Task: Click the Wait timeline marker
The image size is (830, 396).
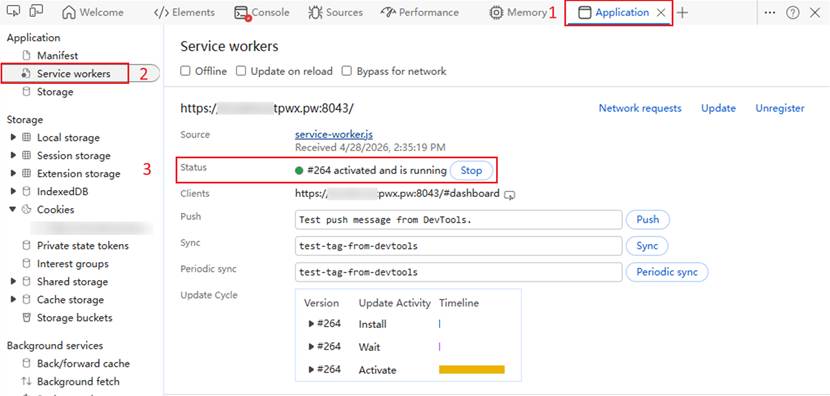Action: point(439,347)
